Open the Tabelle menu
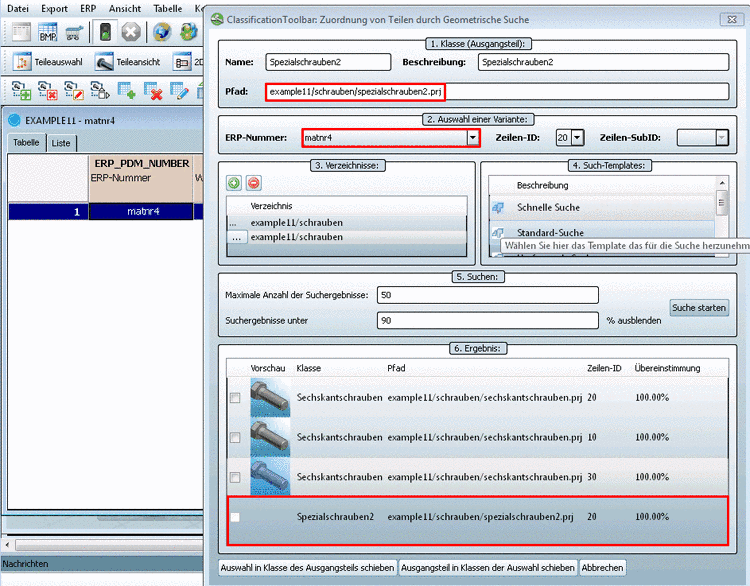 (167, 8)
